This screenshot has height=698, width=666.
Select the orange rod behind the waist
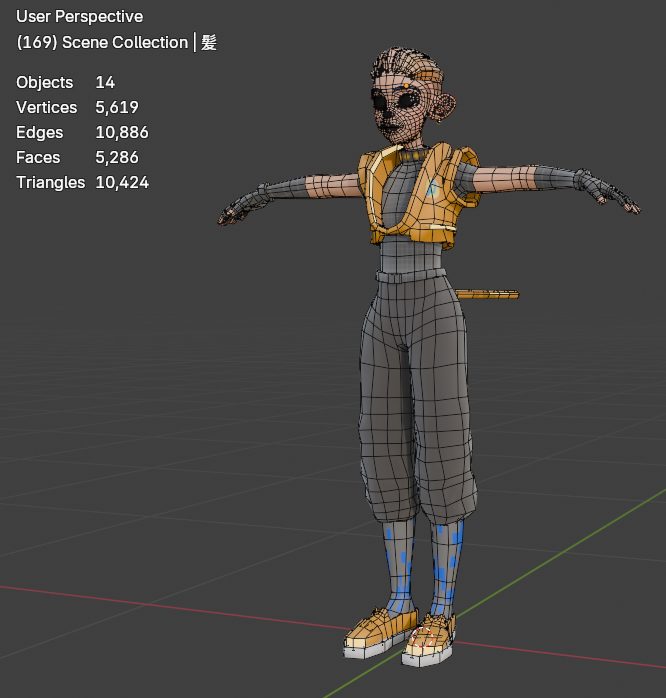(x=488, y=294)
